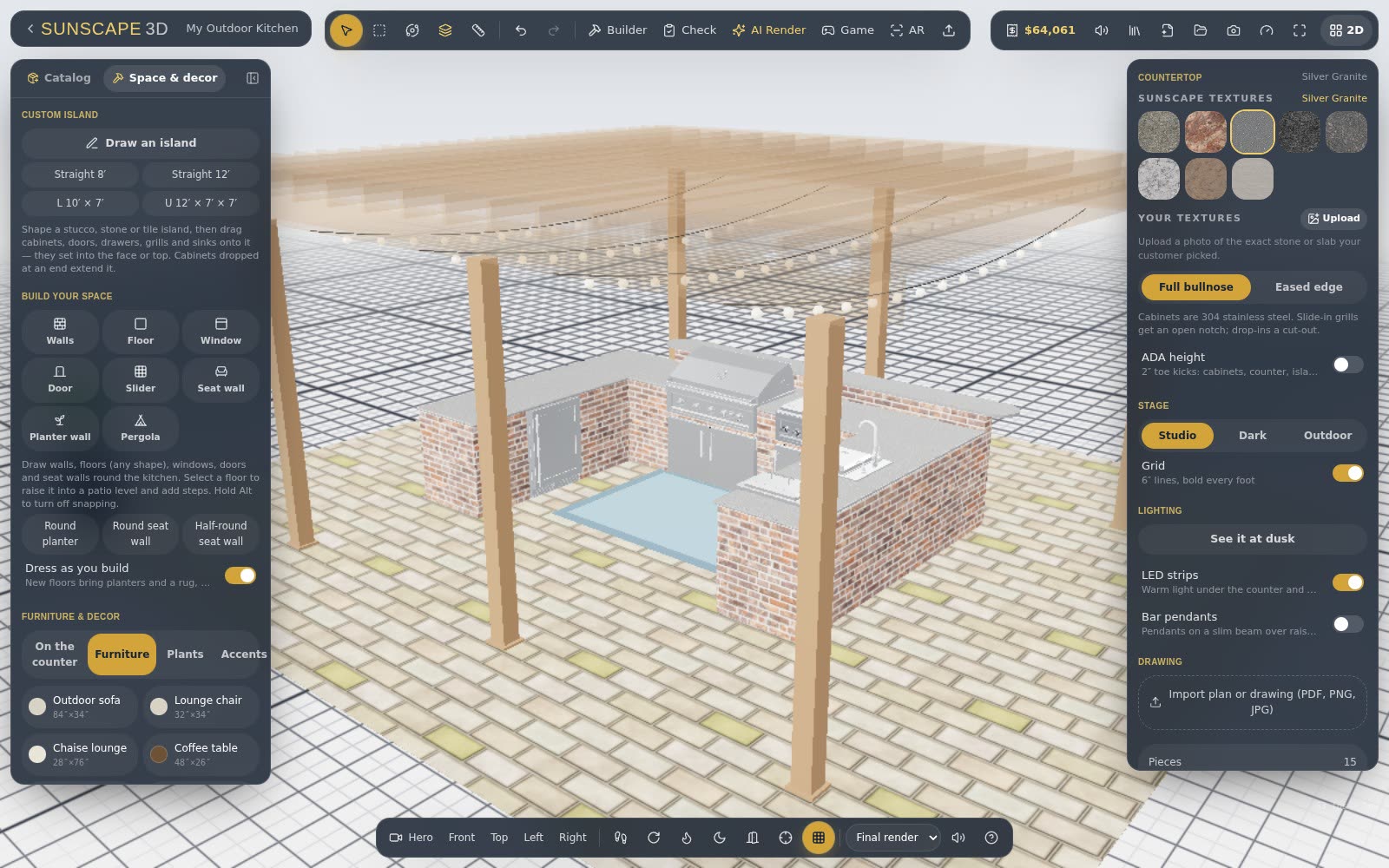This screenshot has width=1389, height=868.
Task: Open the Final render dropdown
Action: coord(895,838)
